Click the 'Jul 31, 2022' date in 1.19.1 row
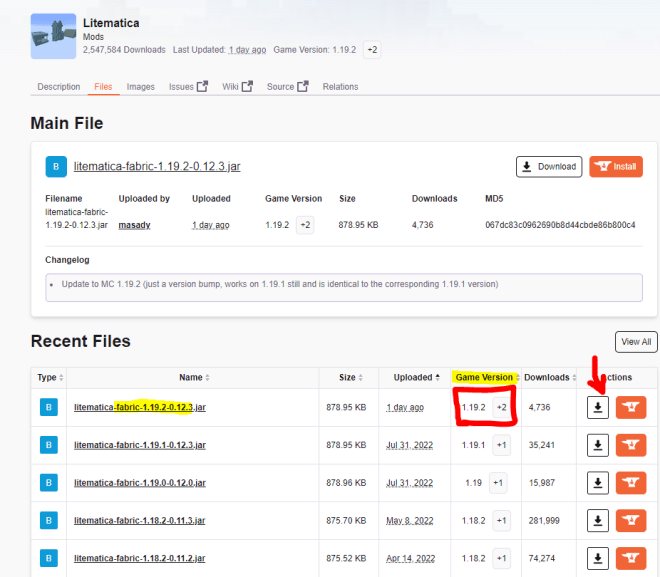 [410, 445]
